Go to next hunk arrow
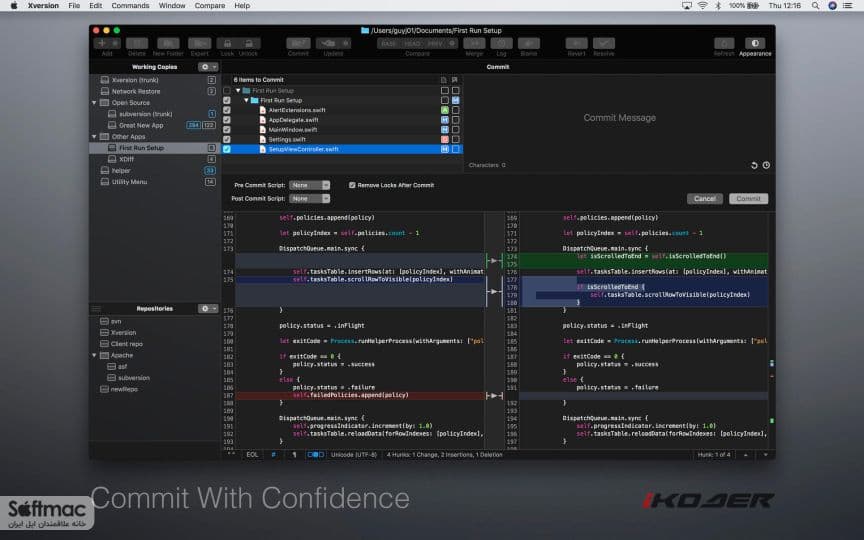This screenshot has width=864, height=540. click(x=765, y=455)
